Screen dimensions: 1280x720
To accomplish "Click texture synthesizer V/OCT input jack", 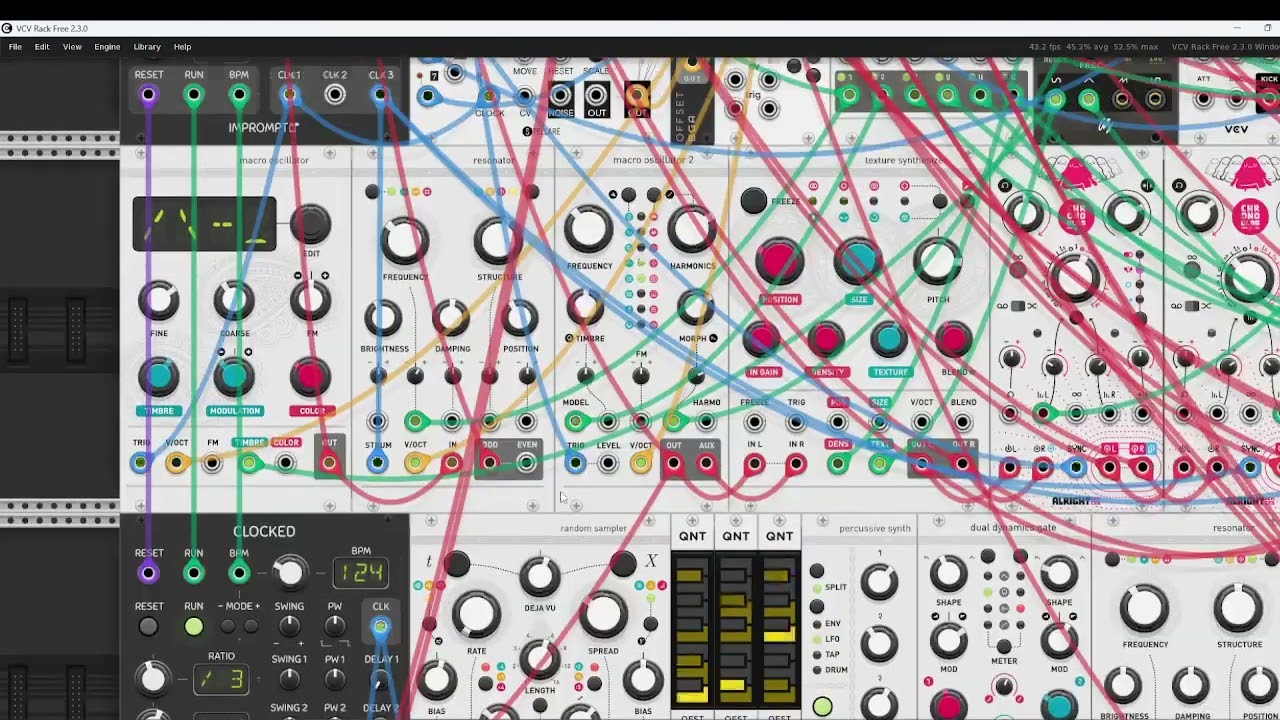I will pyautogui.click(x=921, y=422).
